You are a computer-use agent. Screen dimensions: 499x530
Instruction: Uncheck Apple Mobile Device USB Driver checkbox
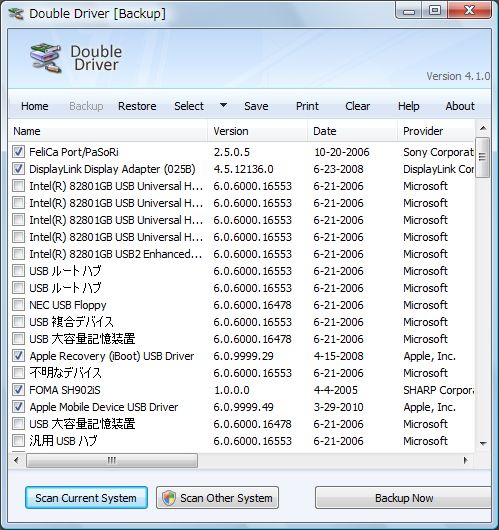coord(18,407)
